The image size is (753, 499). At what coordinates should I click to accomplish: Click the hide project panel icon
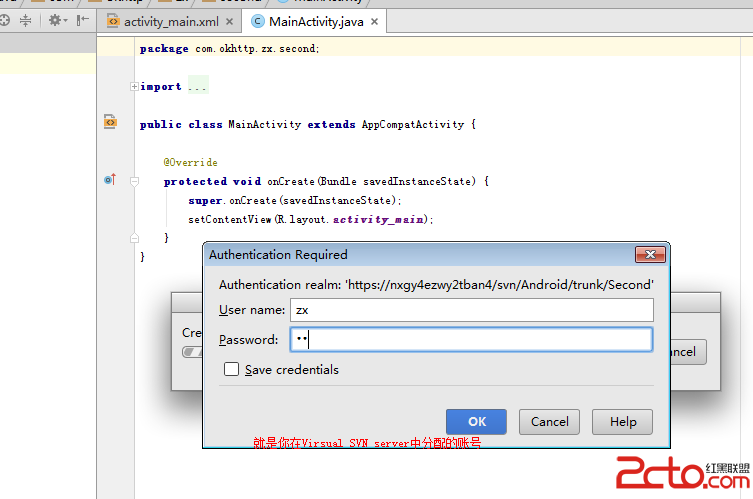click(x=83, y=20)
